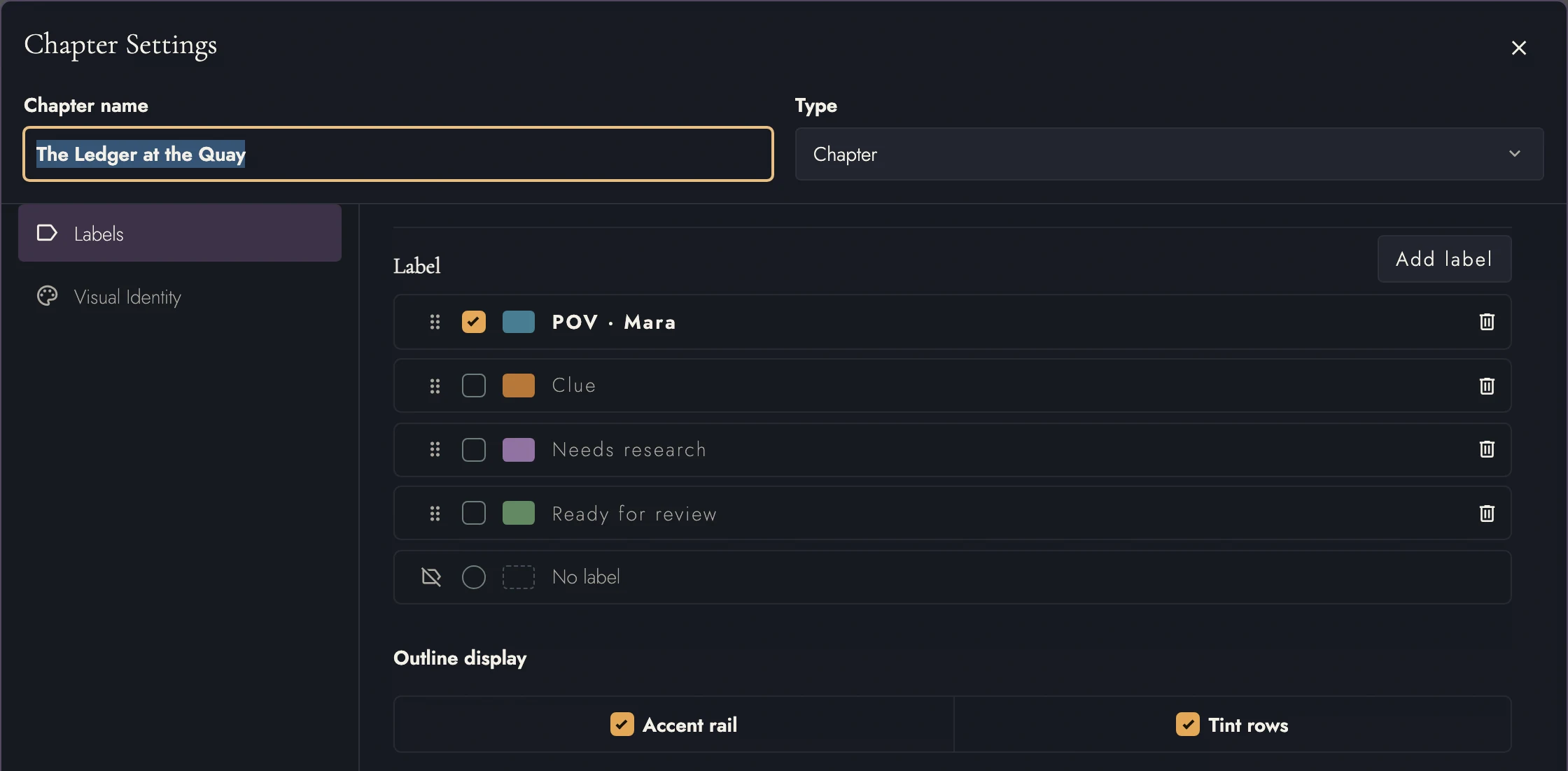This screenshot has height=771, width=1568.
Task: Open the green Ready for review swatch
Action: tap(519, 514)
